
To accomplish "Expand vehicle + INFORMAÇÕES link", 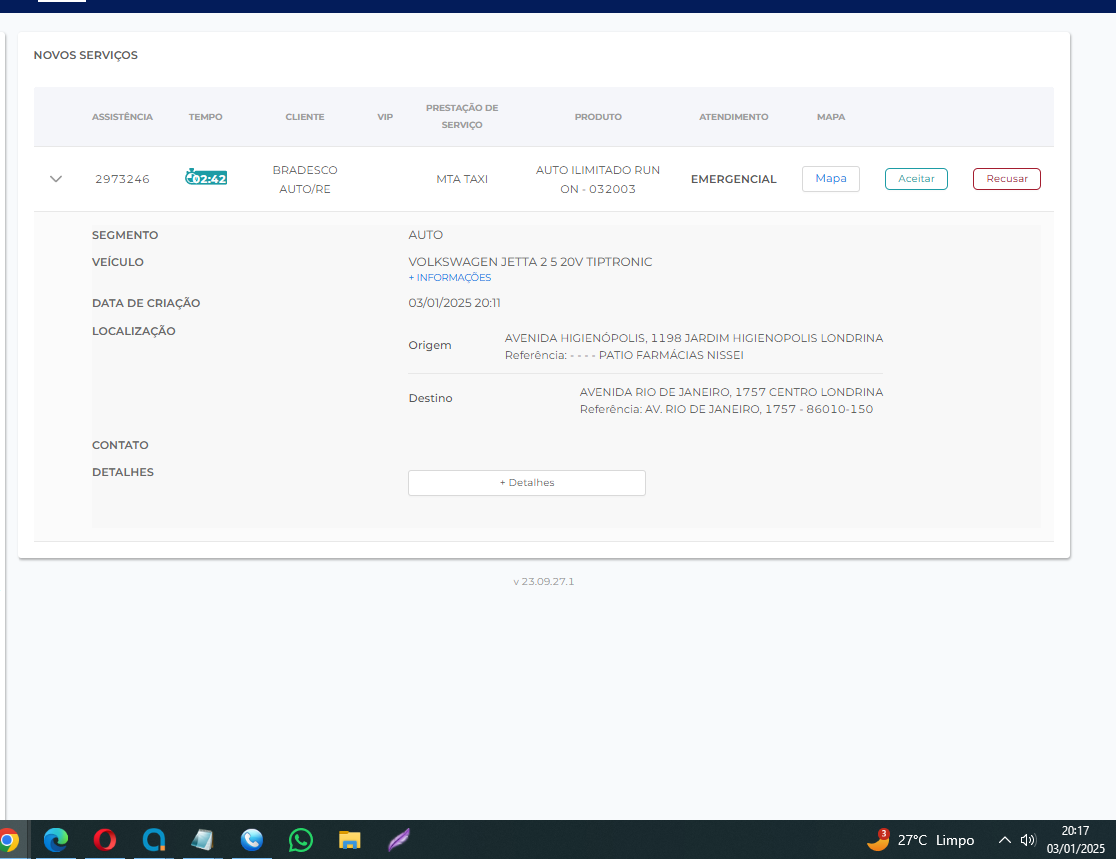I will 450,278.
